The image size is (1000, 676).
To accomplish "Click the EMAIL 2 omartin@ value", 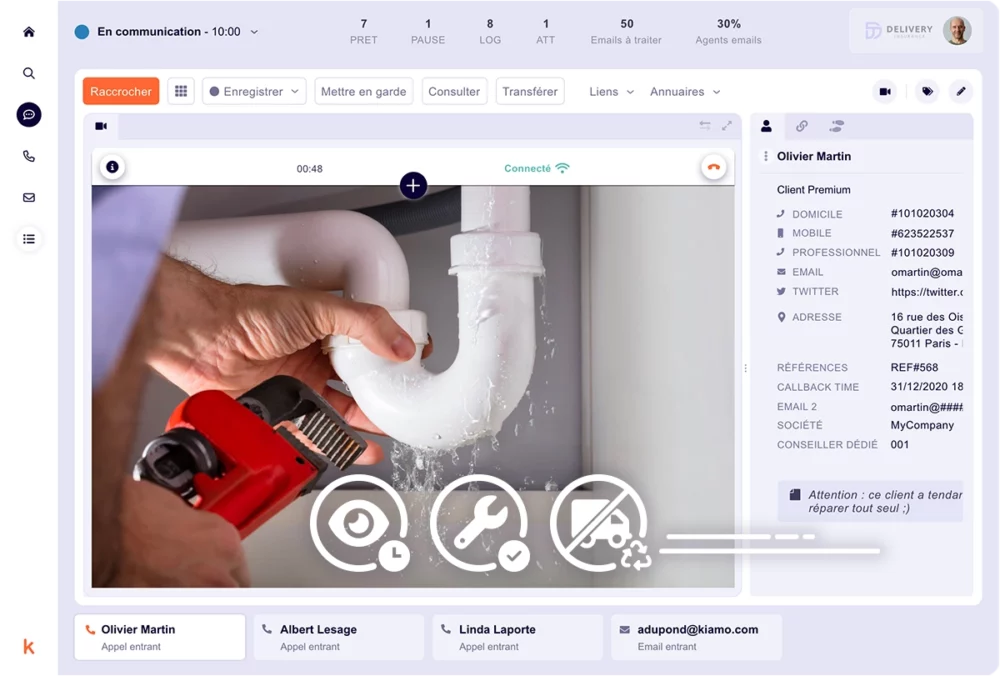I will click(927, 407).
